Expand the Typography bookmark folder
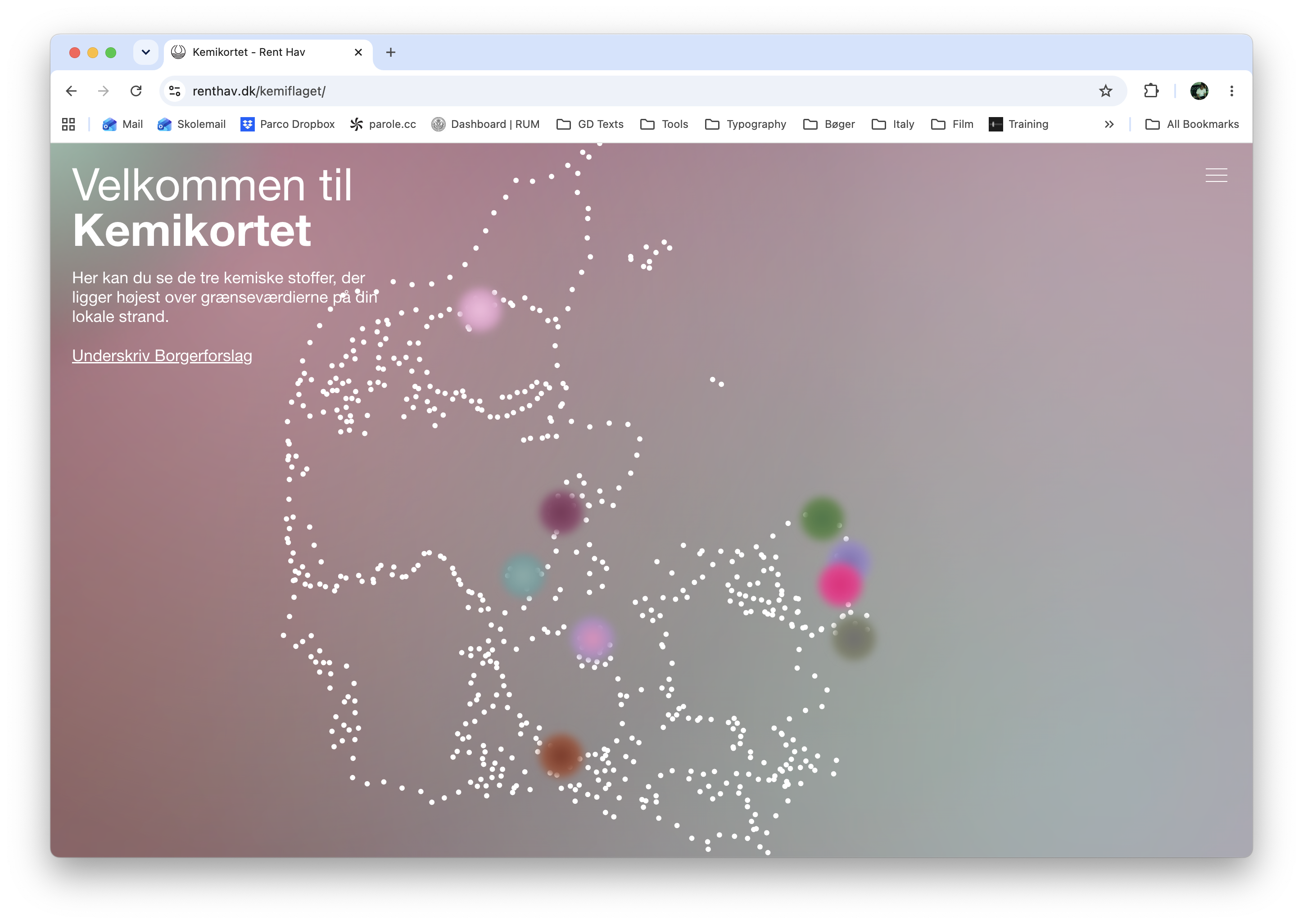The width and height of the screenshot is (1303, 924). click(745, 124)
